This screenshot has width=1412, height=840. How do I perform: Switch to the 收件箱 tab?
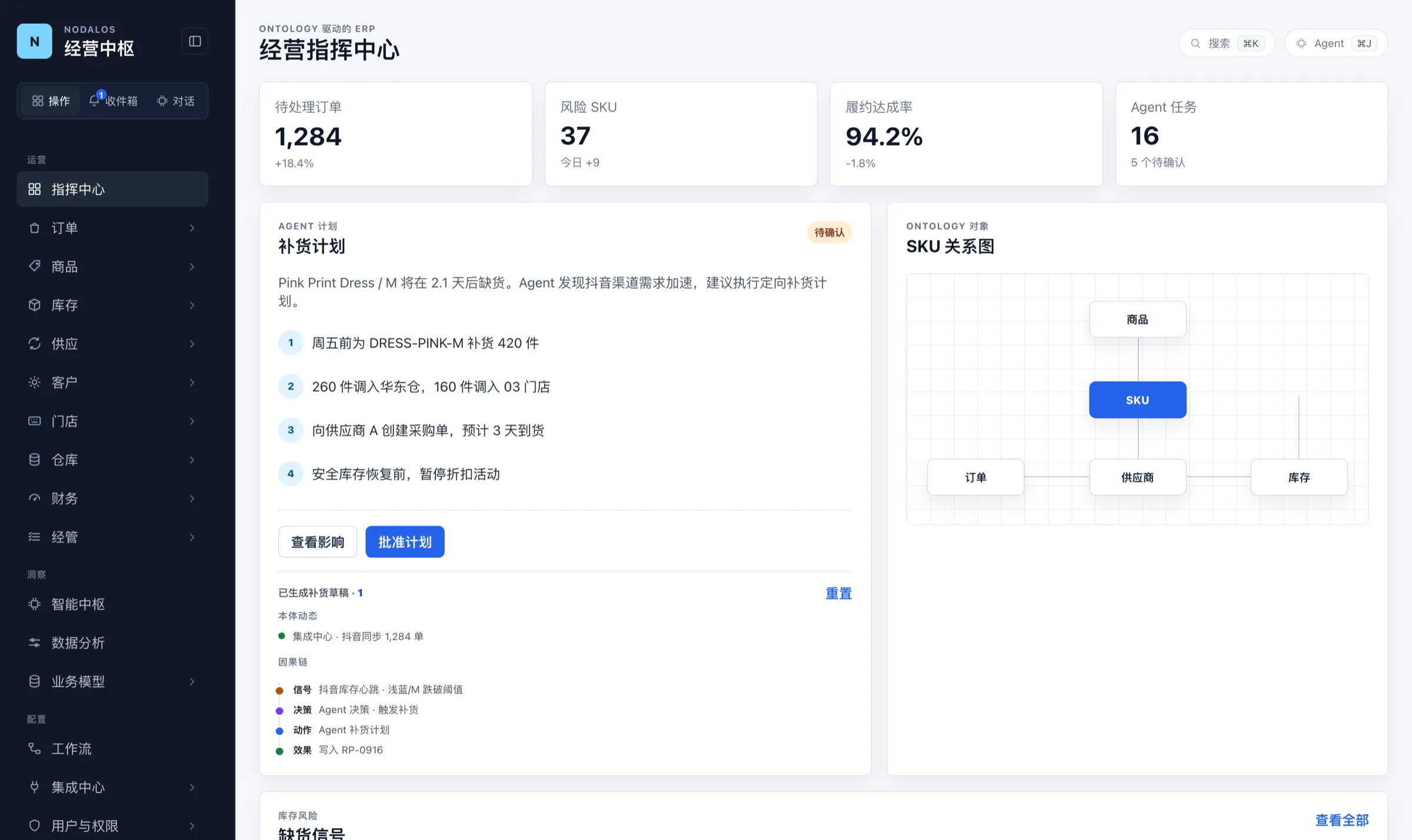114,101
